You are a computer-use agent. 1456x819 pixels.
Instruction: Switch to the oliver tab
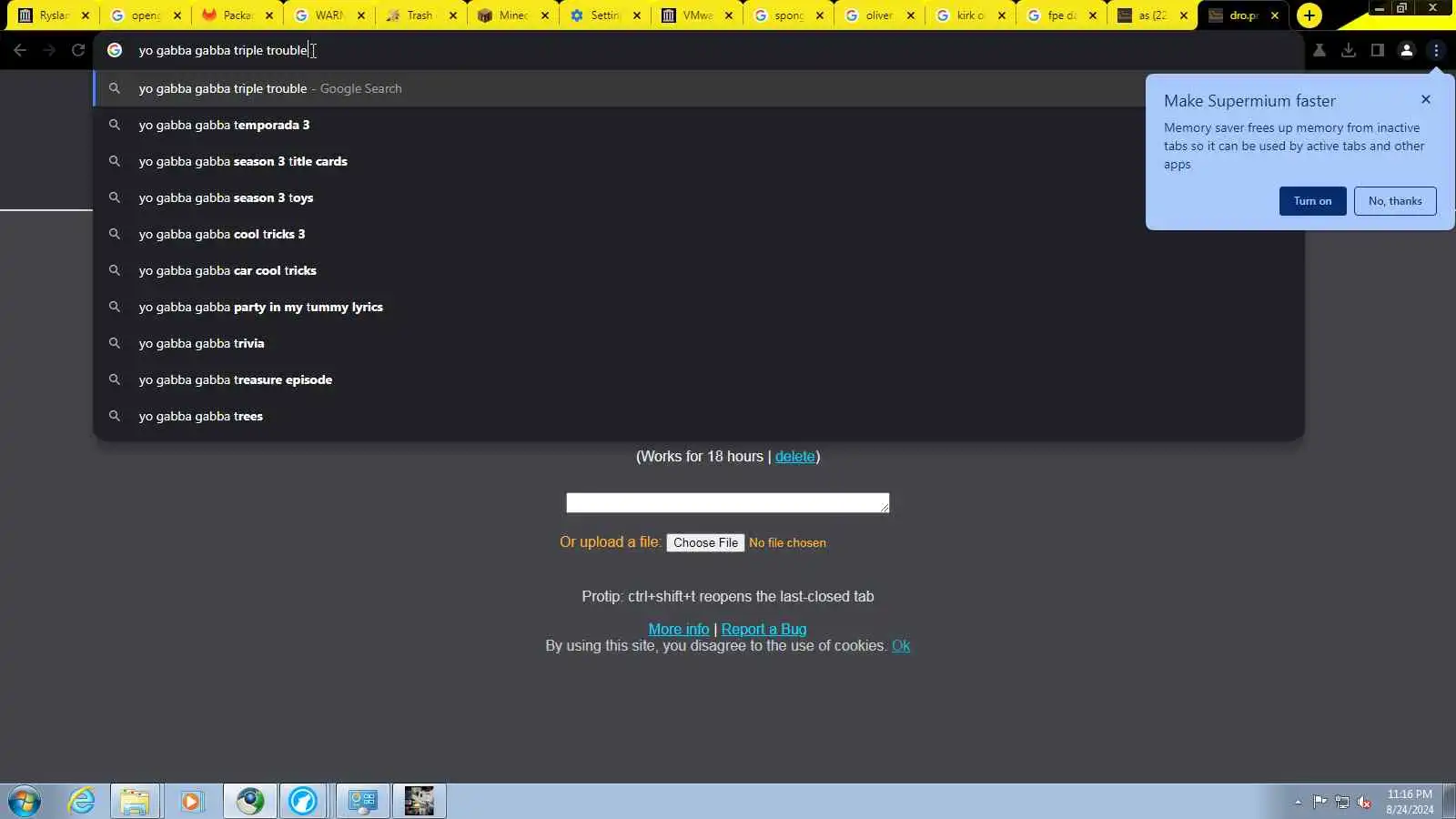tap(879, 15)
